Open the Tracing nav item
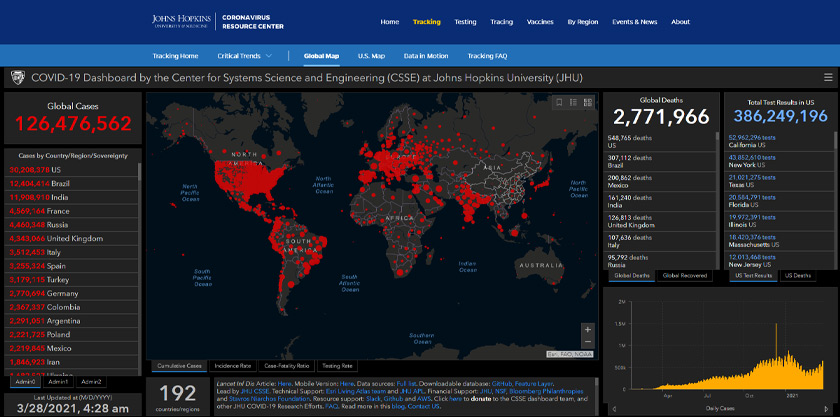This screenshot has width=840, height=417. (501, 22)
